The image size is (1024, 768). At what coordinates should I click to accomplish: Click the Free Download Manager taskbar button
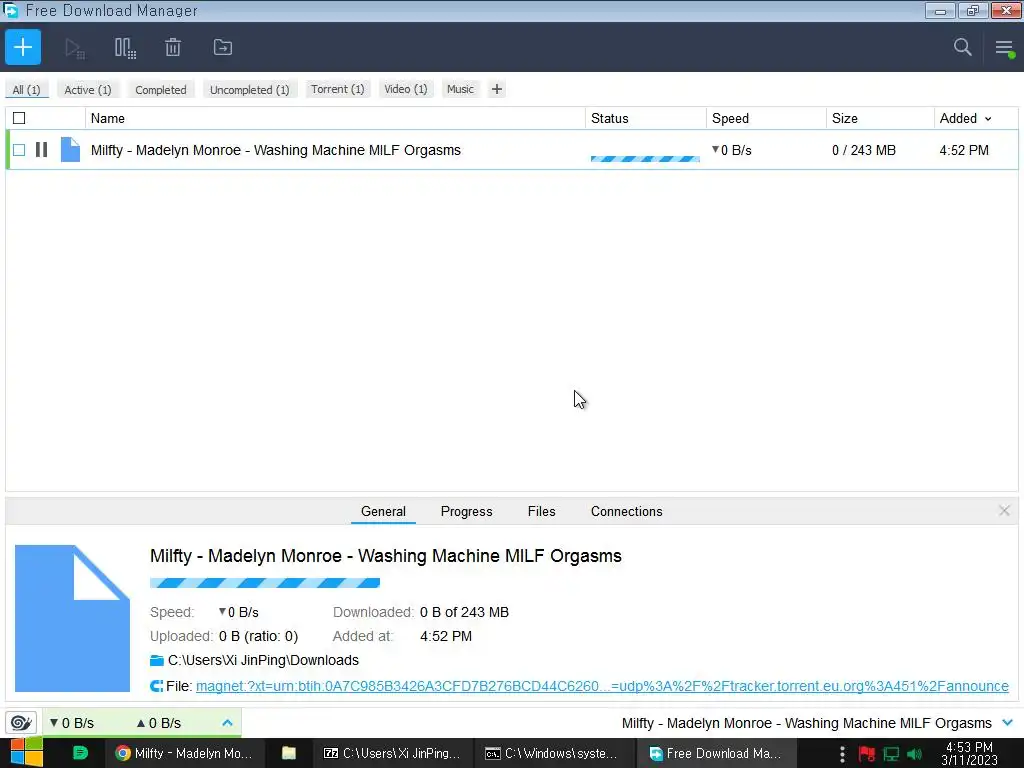click(716, 753)
